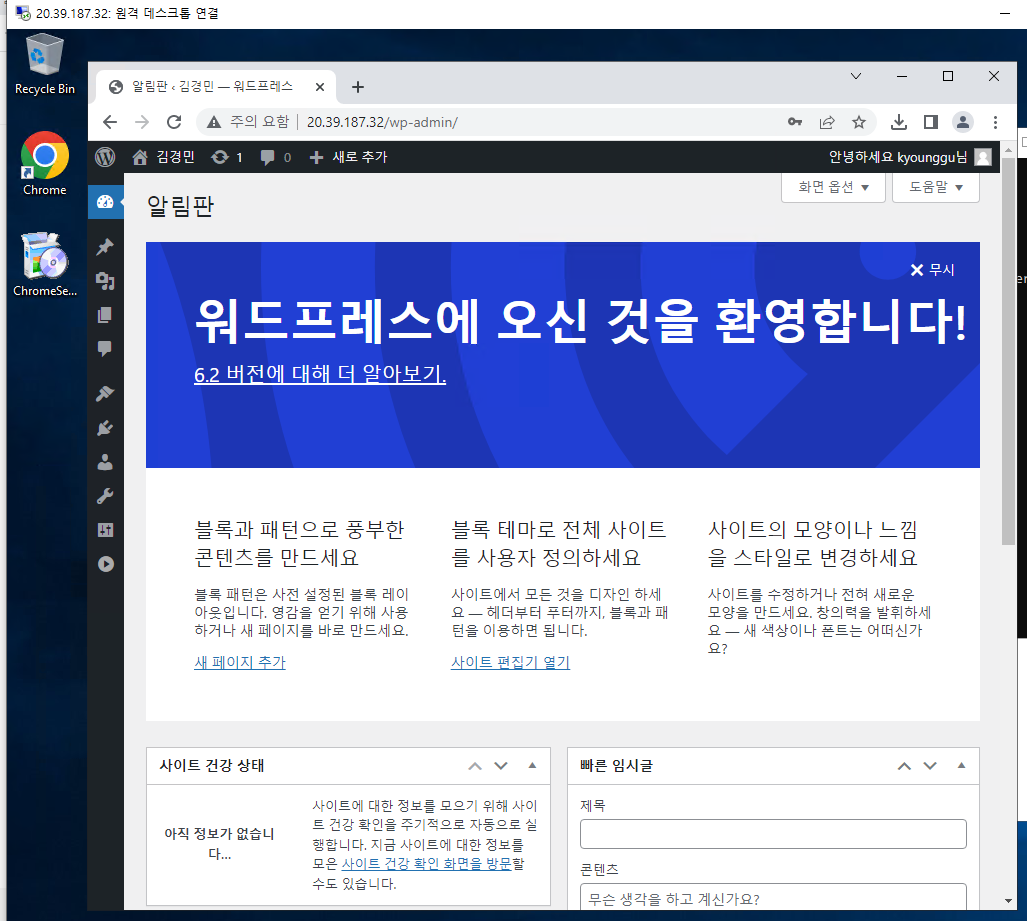Collapse 빠른 임시글 panel
This screenshot has width=1027, height=921.
[x=962, y=766]
